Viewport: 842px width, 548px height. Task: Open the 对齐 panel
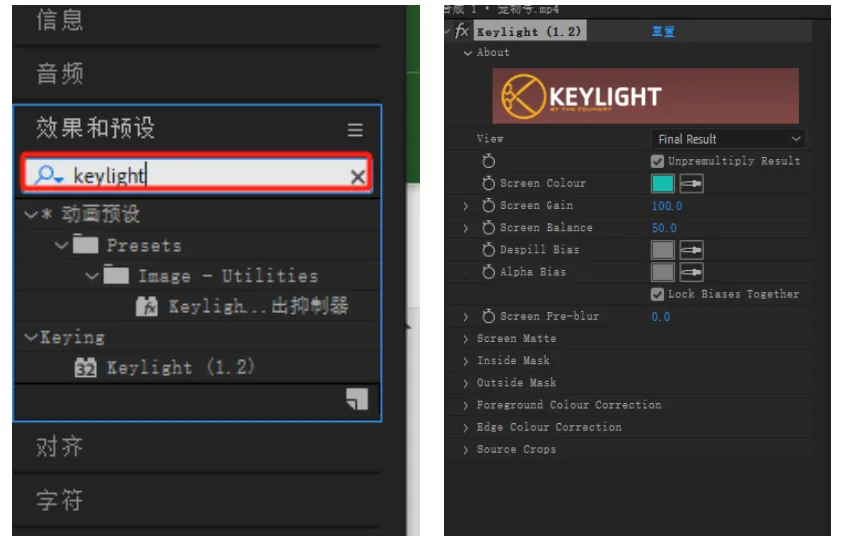coord(60,447)
